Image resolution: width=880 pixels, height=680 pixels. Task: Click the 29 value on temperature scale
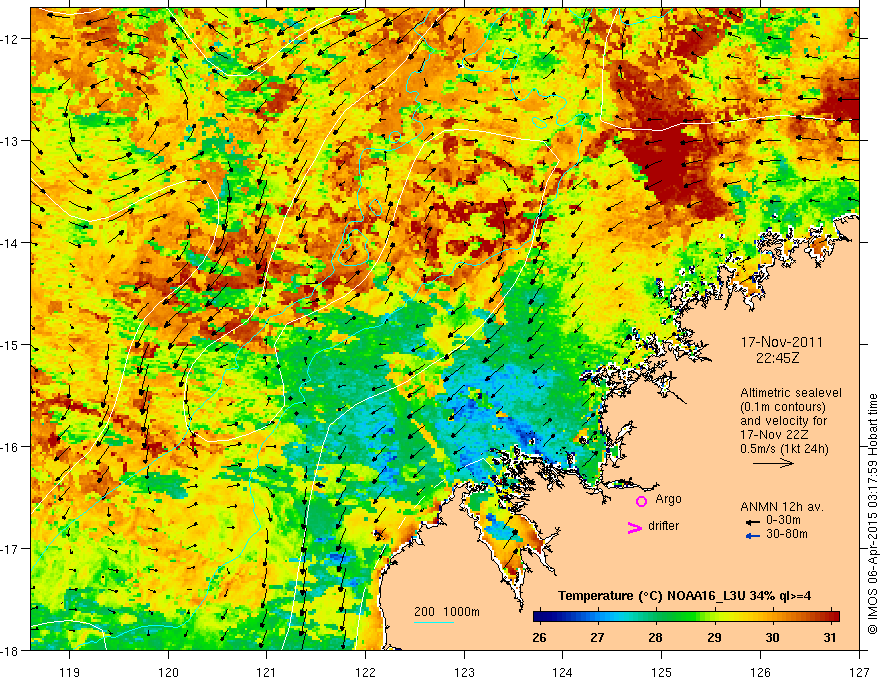(714, 637)
